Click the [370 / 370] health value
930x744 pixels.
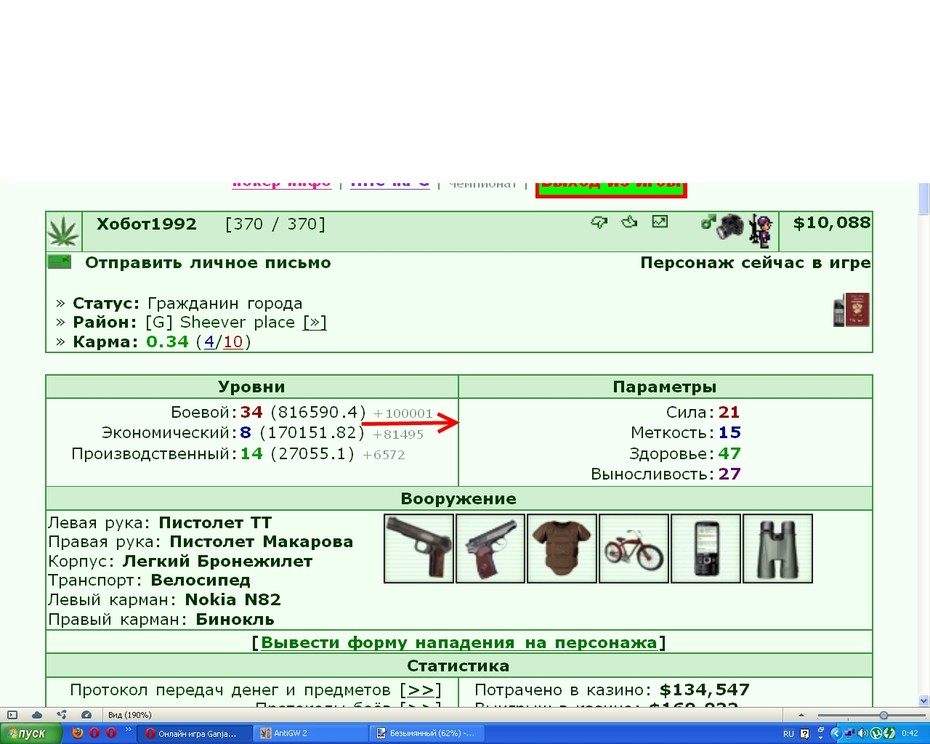pos(275,224)
